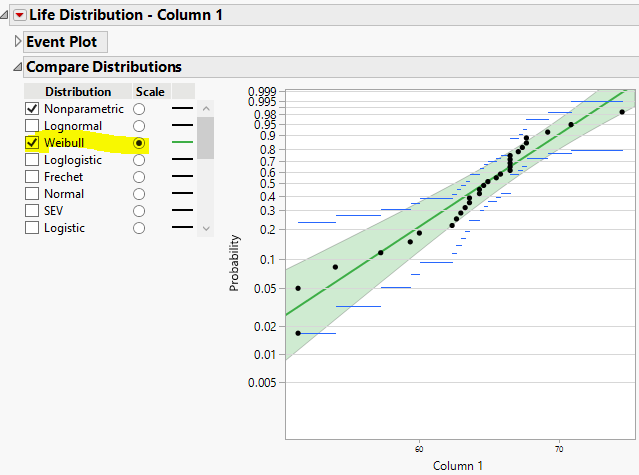Click the 70 tick label on x-axis
639x475 pixels.
click(x=559, y=449)
